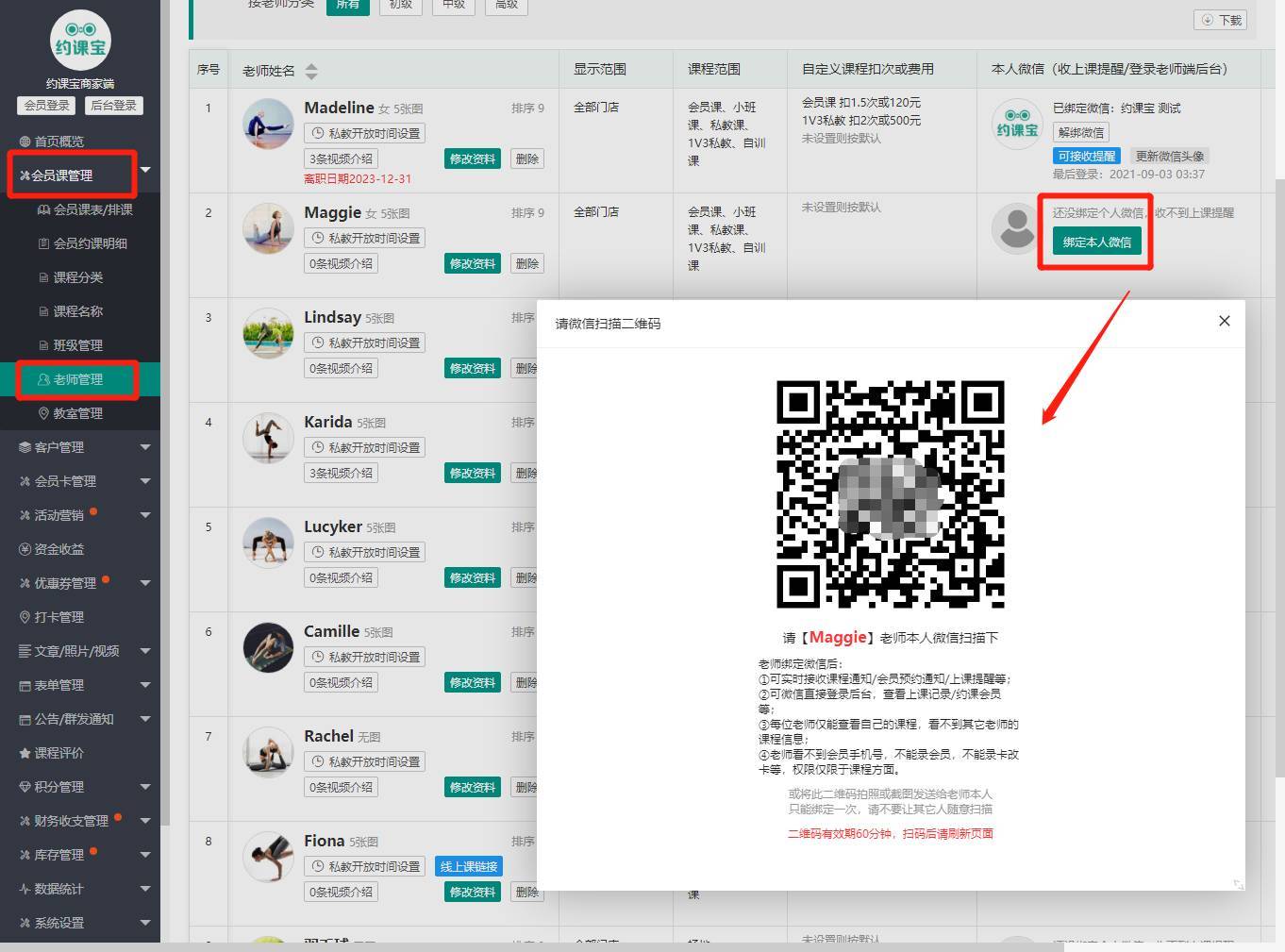
Task: Click 更新微信头像 for Madeline
Action: point(1170,156)
